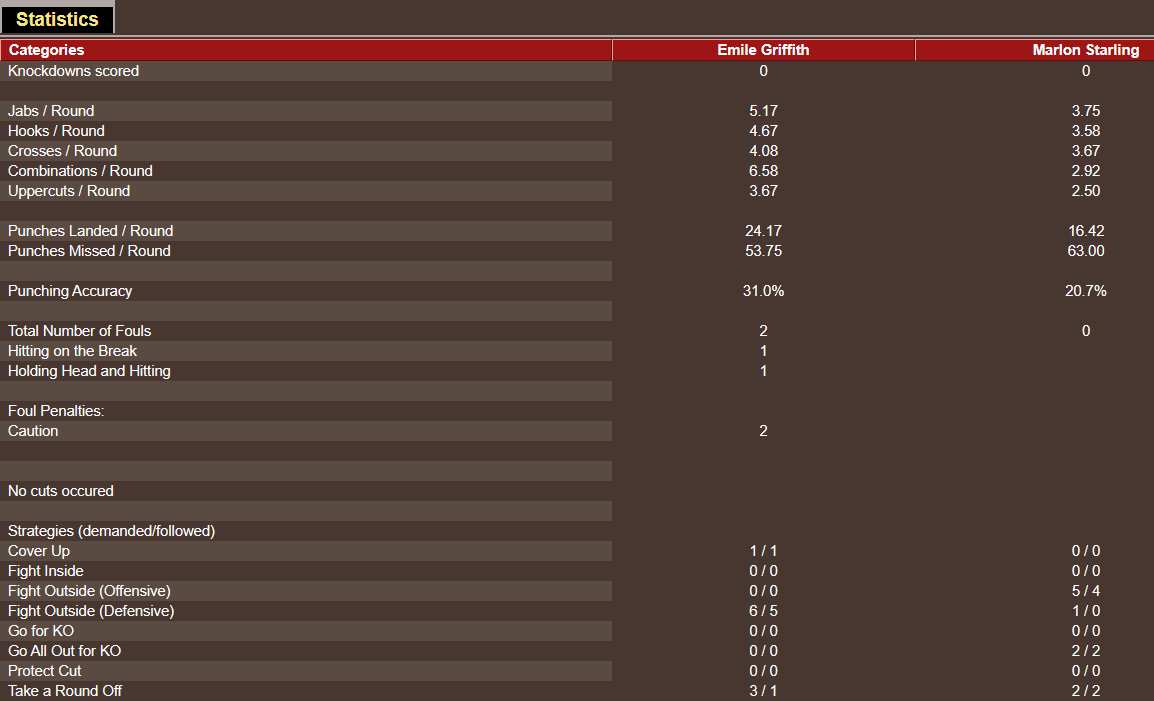Click the Caution penalty row label
Viewport: 1154px width, 701px height.
(x=33, y=431)
